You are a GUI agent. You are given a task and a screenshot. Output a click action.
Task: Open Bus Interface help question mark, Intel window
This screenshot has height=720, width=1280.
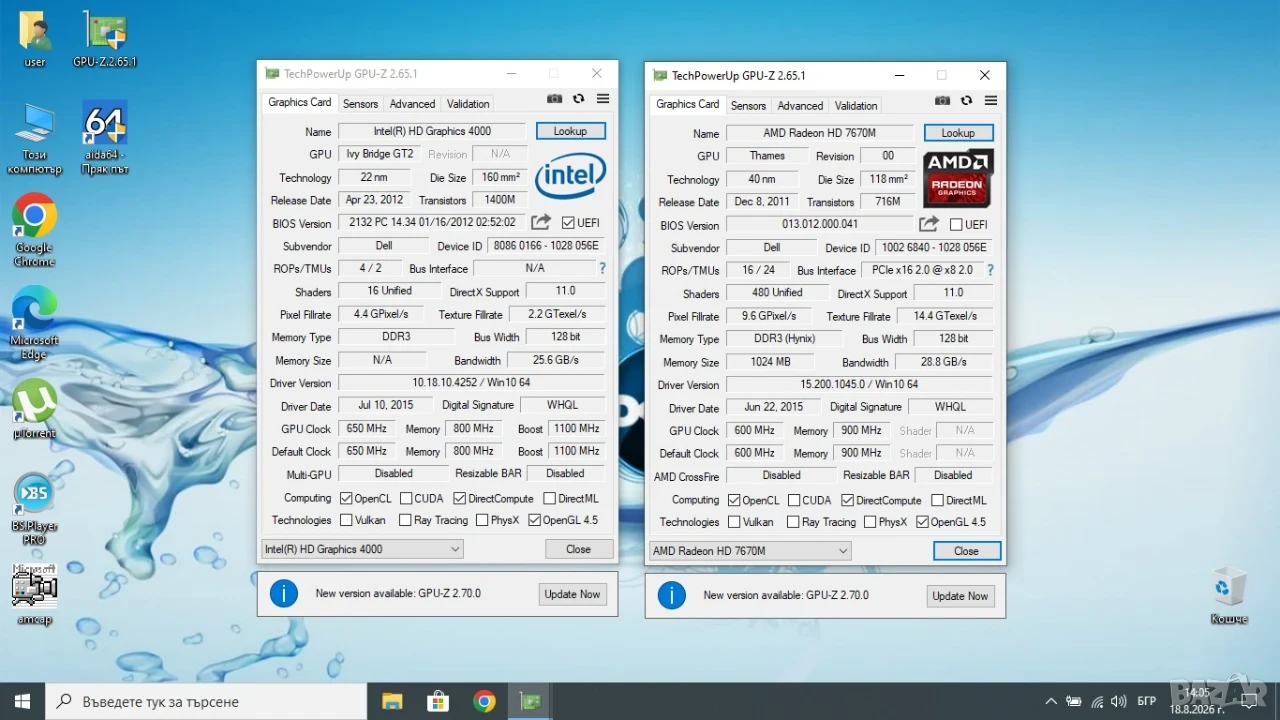602,268
